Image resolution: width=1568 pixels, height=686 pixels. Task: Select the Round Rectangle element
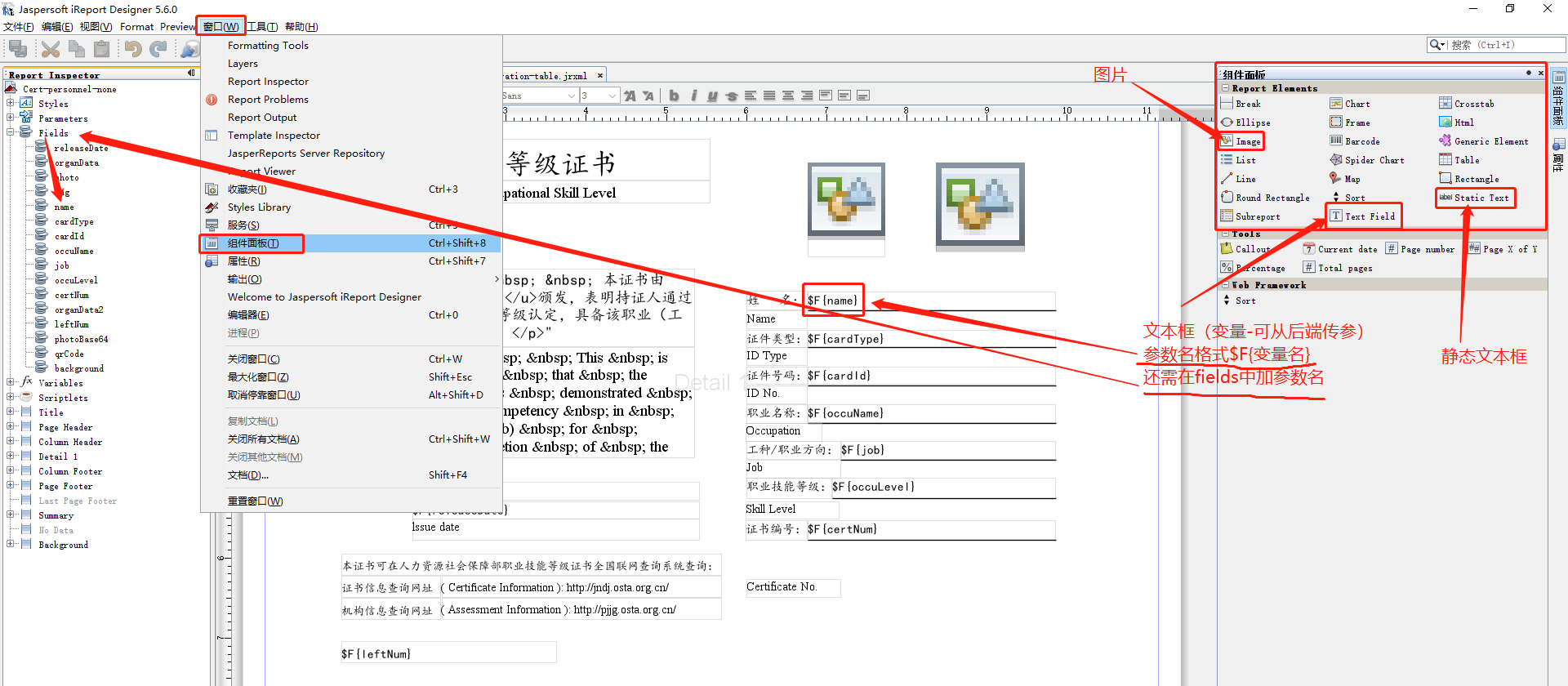pyautogui.click(x=1265, y=198)
